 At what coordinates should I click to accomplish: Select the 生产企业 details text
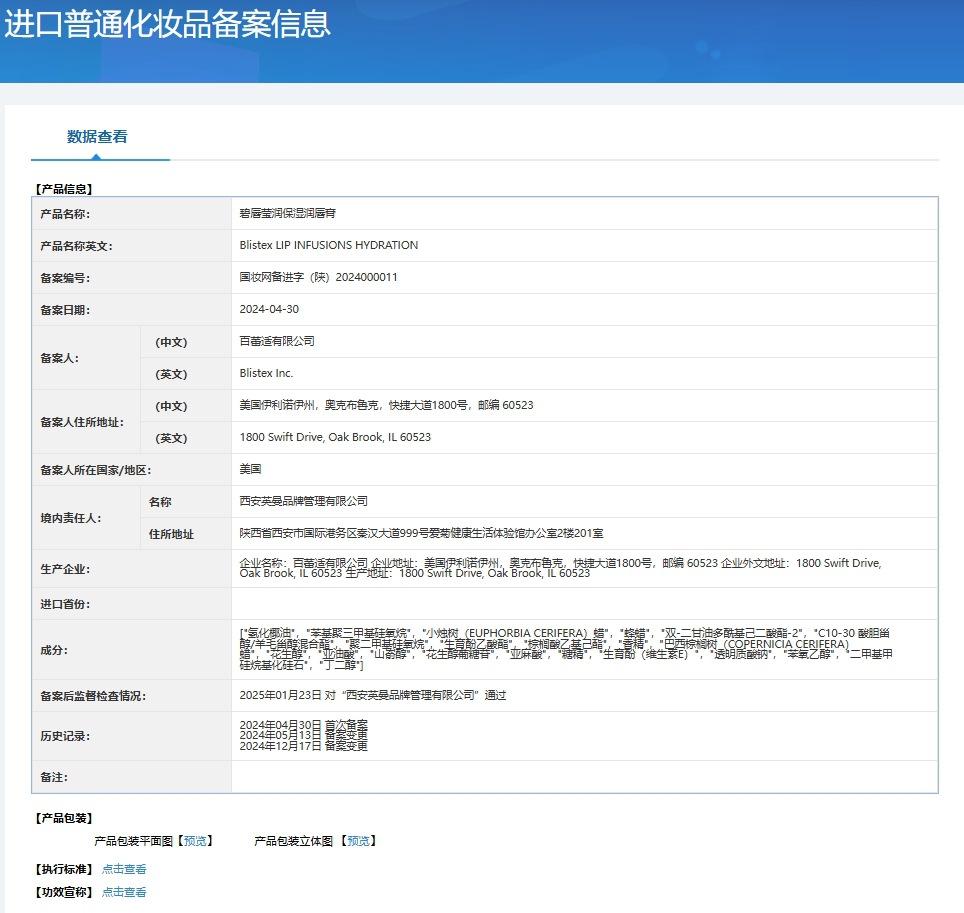pyautogui.click(x=560, y=568)
